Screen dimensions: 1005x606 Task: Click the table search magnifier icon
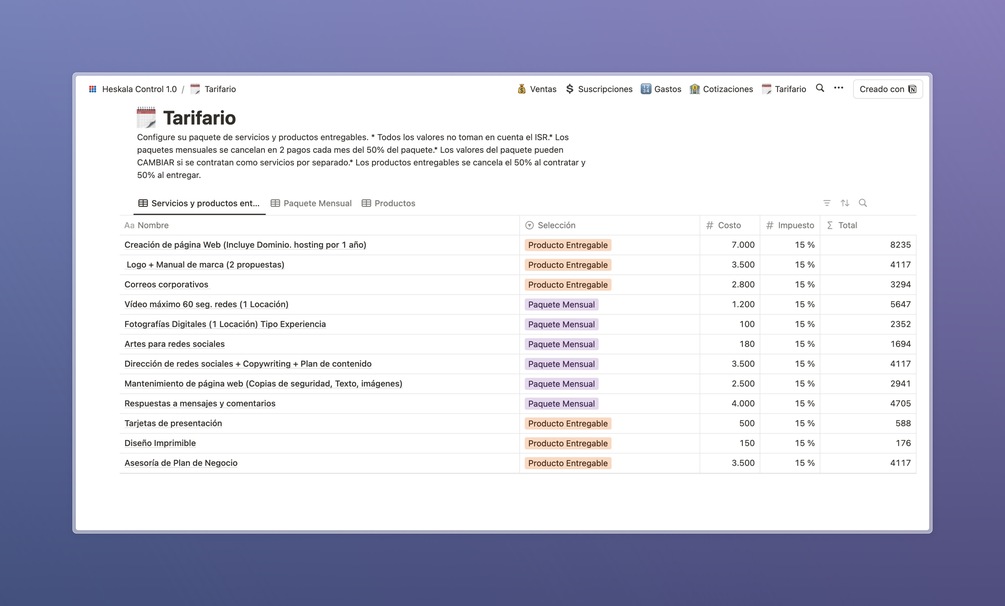click(863, 203)
